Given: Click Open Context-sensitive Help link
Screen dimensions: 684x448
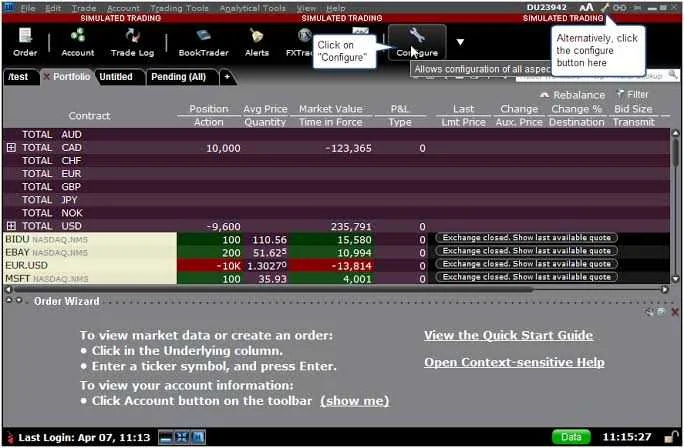Looking at the screenshot, I should (x=514, y=362).
